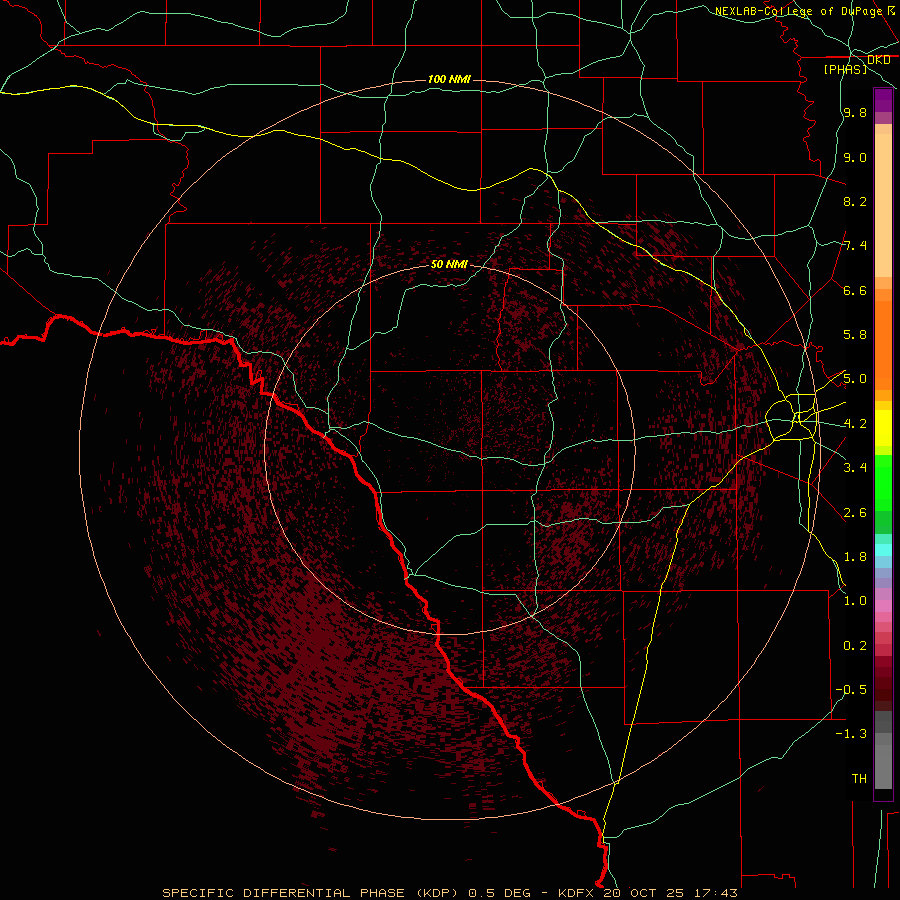
Task: Pick the cyan color bar segment
Action: point(883,550)
